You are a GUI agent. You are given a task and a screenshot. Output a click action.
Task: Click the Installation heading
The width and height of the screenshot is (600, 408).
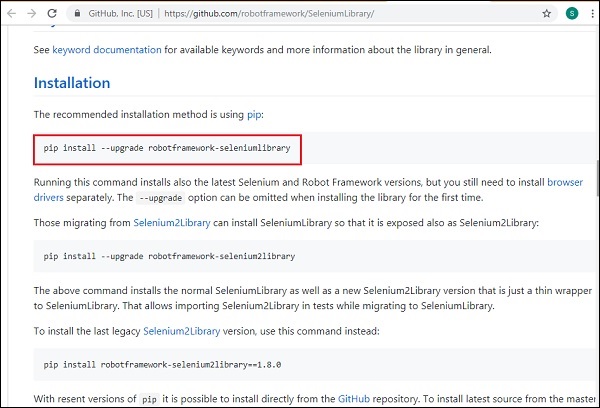pyautogui.click(x=72, y=83)
